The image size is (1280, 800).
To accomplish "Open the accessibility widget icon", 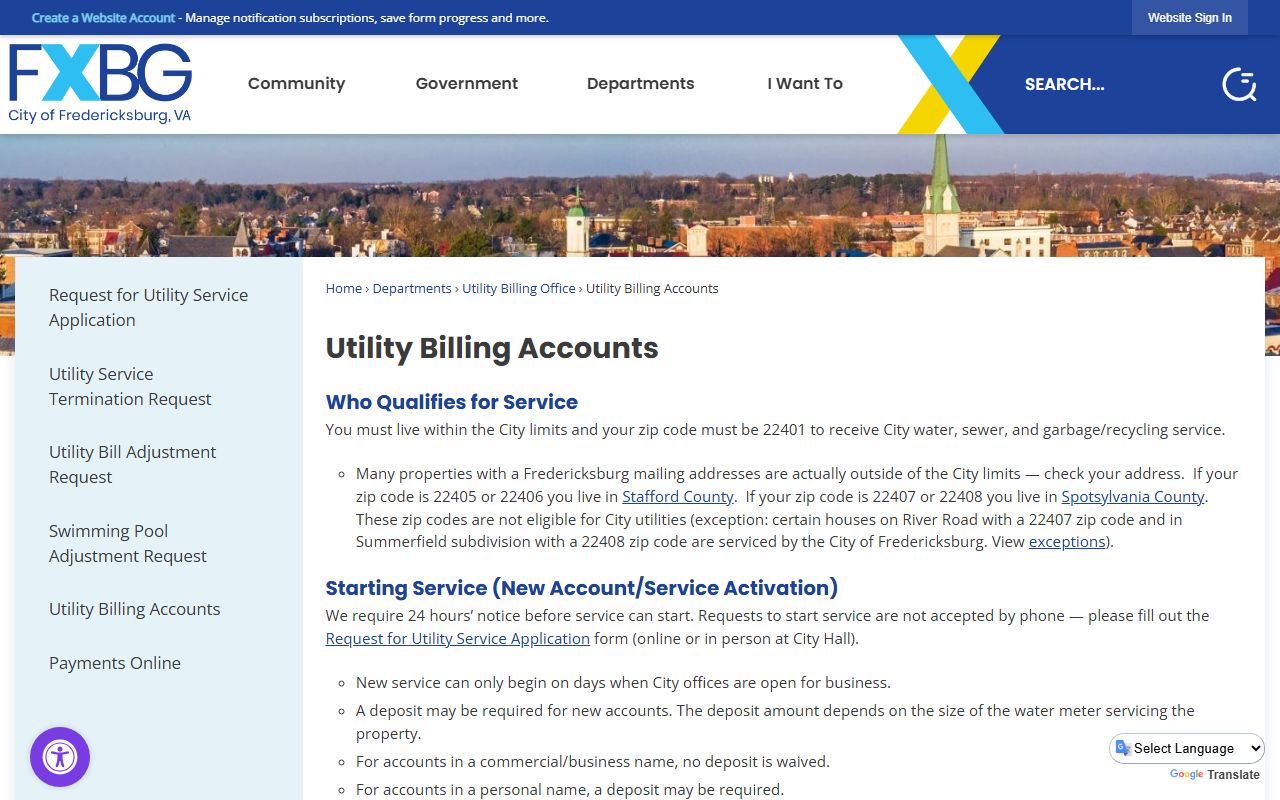I will pos(60,757).
